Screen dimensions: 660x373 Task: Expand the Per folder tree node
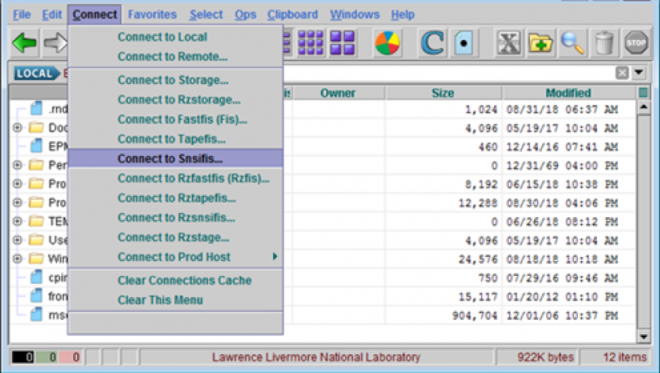17,165
